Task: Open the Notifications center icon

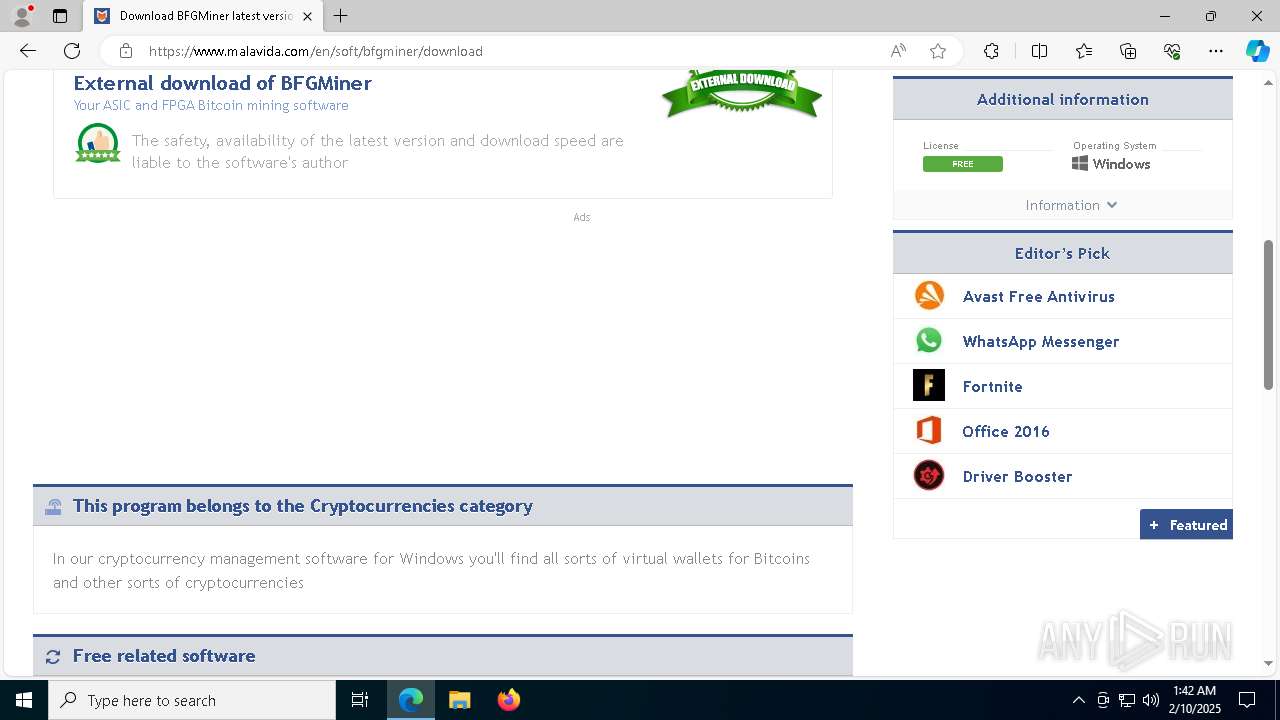Action: point(1247,700)
